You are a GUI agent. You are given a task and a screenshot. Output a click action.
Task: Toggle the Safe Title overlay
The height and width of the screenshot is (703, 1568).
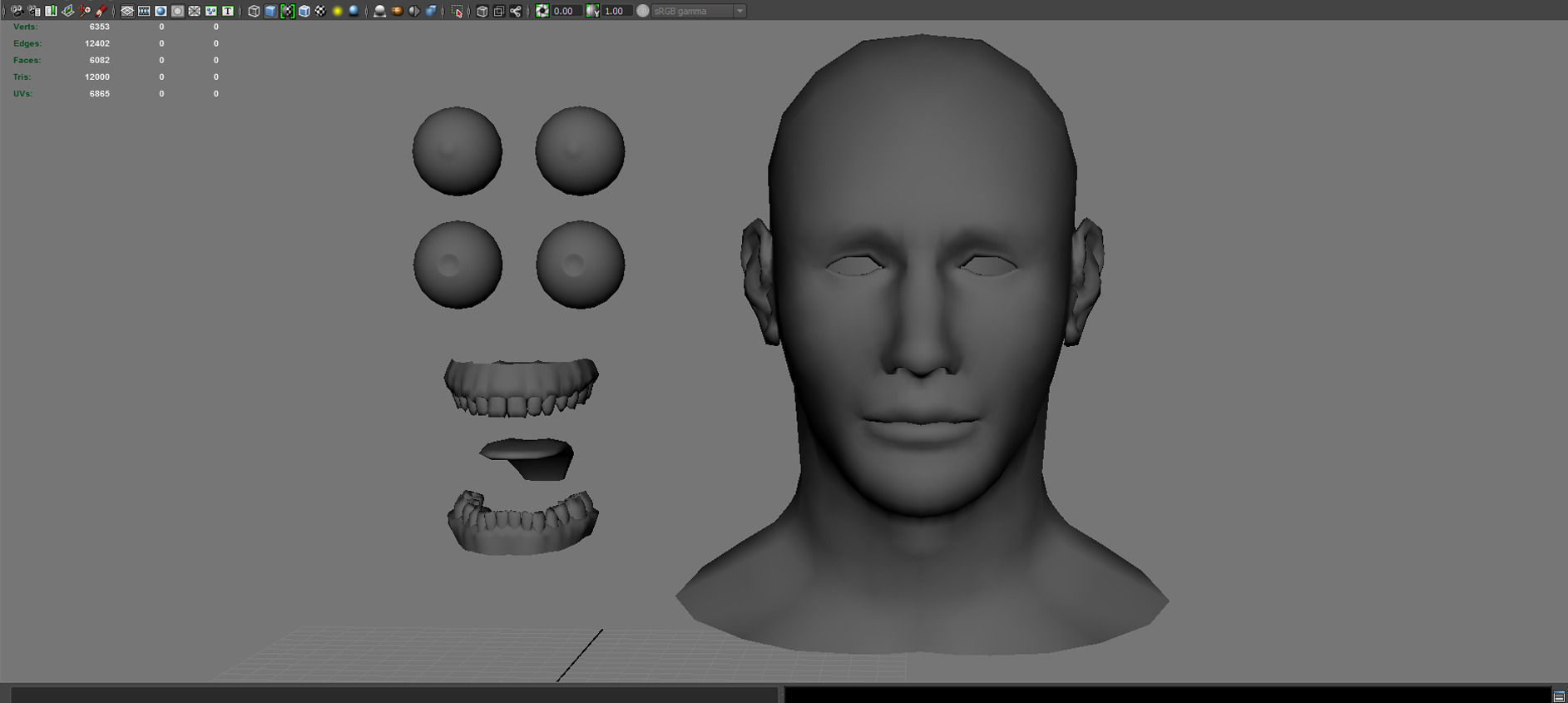click(x=228, y=11)
